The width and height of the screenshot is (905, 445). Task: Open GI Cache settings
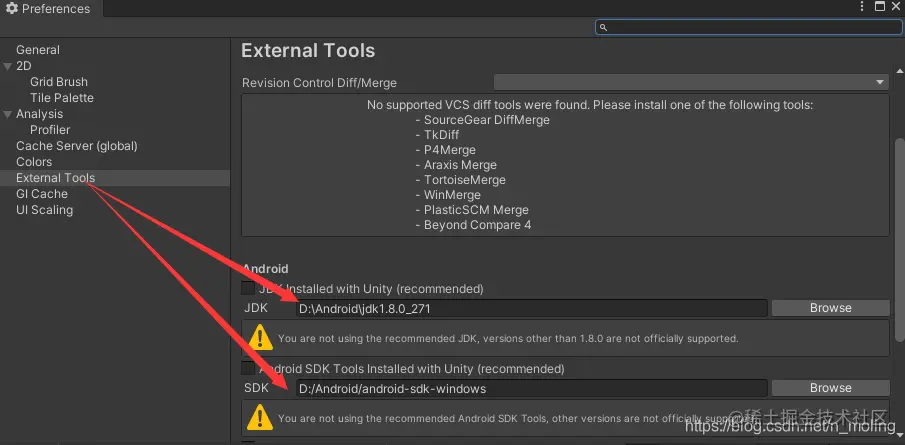(42, 194)
